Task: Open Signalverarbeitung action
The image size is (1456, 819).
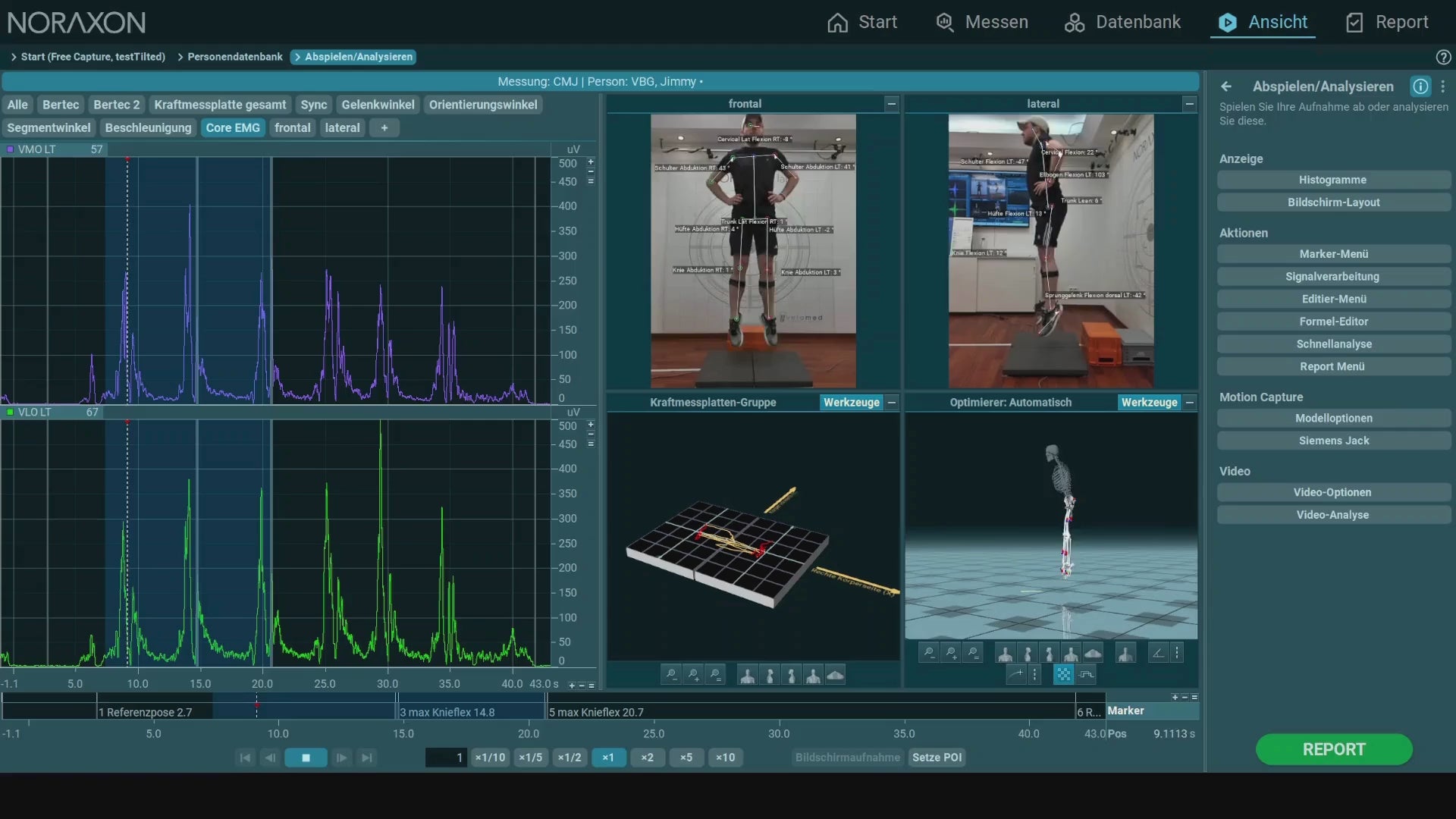Action: pos(1332,277)
